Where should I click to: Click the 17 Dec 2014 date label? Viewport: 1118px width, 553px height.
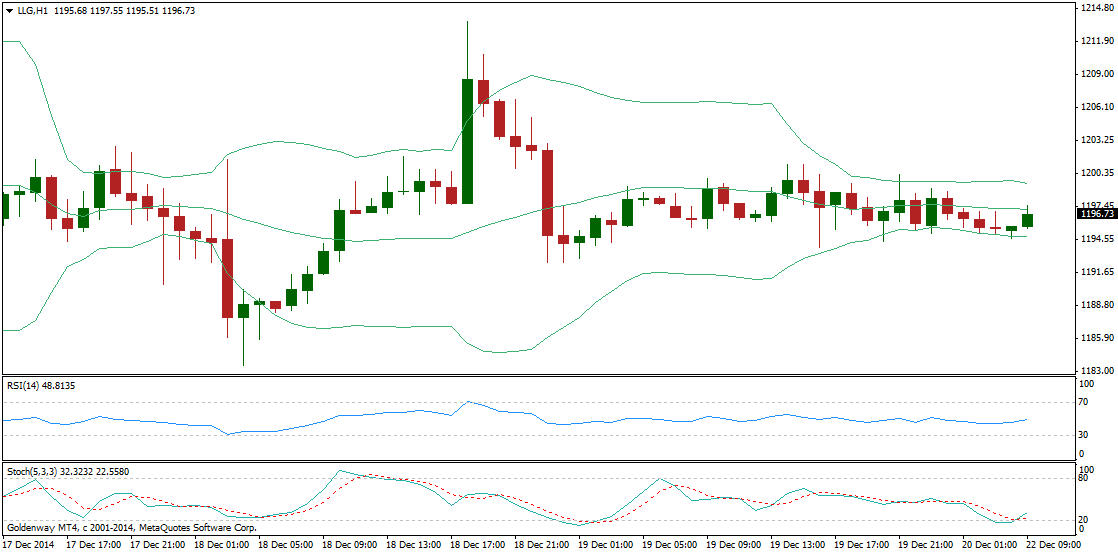30,546
